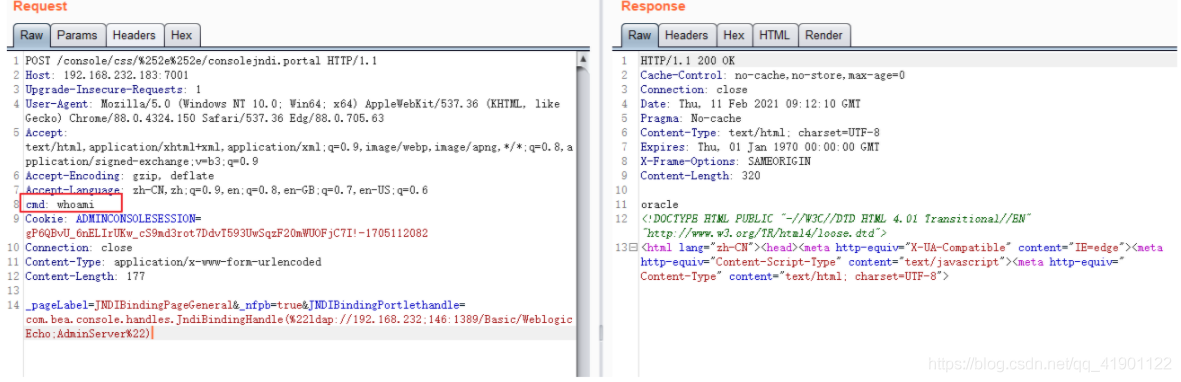Collapse the html tag fold marker on line 13
The width and height of the screenshot is (1181, 382).
click(x=632, y=248)
